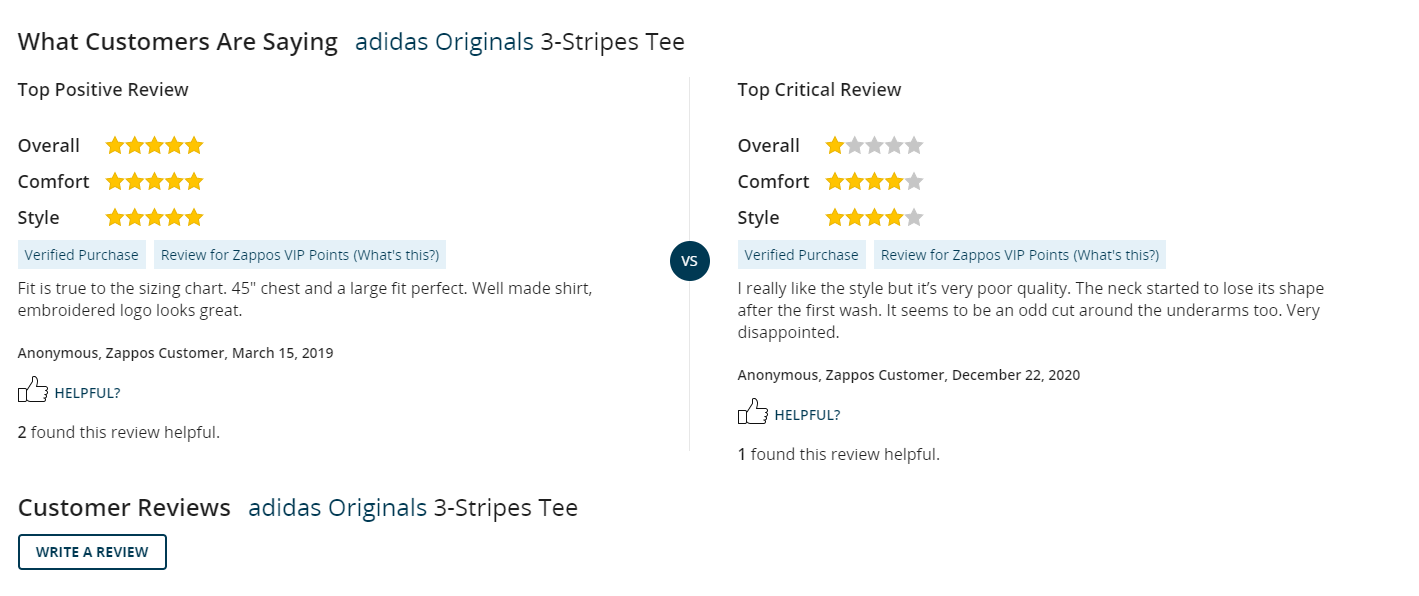The width and height of the screenshot is (1419, 596).
Task: Click the positive review's Comfort star rating
Action: point(154,182)
